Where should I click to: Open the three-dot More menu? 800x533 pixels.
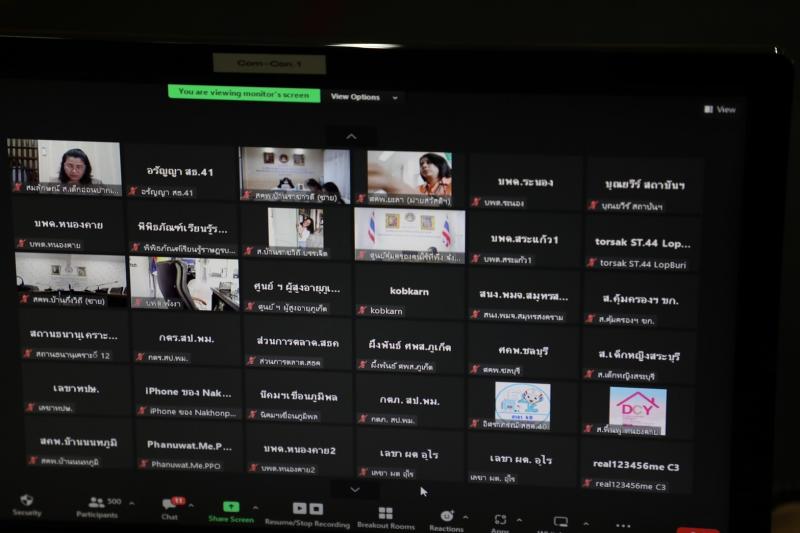(623, 525)
